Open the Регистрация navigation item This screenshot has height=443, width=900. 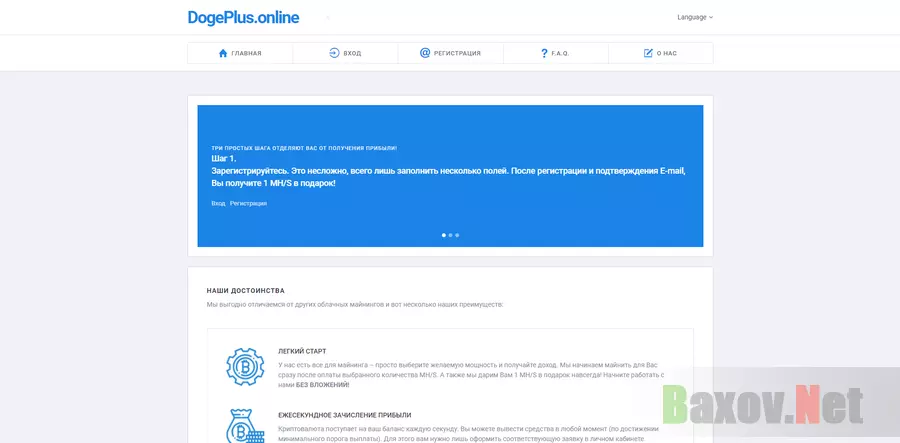pyautogui.click(x=451, y=53)
